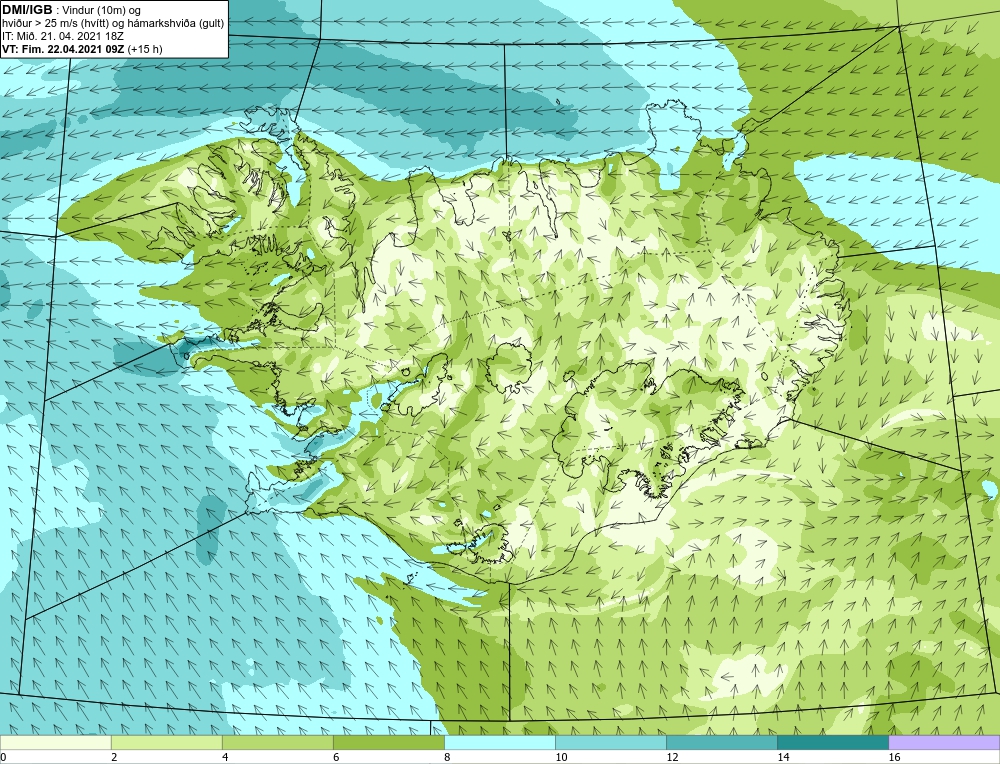Screen dimensions: 1000x764
Task: Click the legend scale label 12
Action: 672,757
